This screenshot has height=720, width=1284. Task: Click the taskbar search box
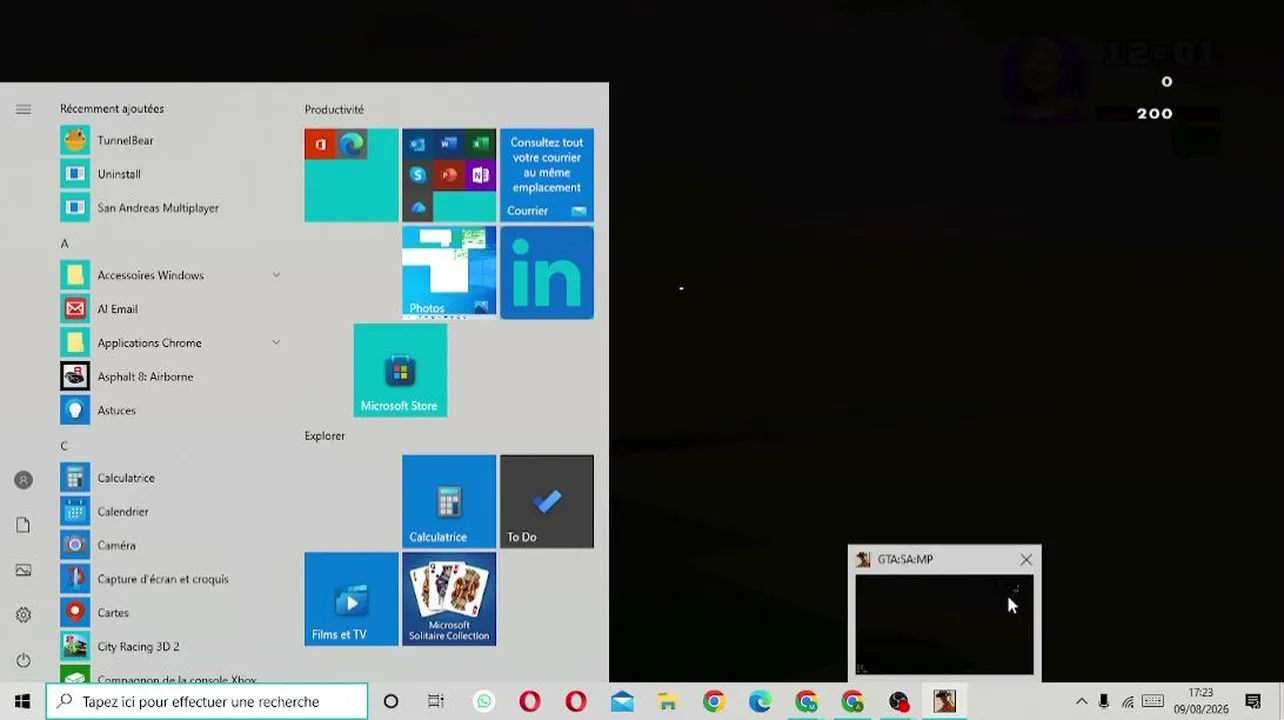click(207, 702)
